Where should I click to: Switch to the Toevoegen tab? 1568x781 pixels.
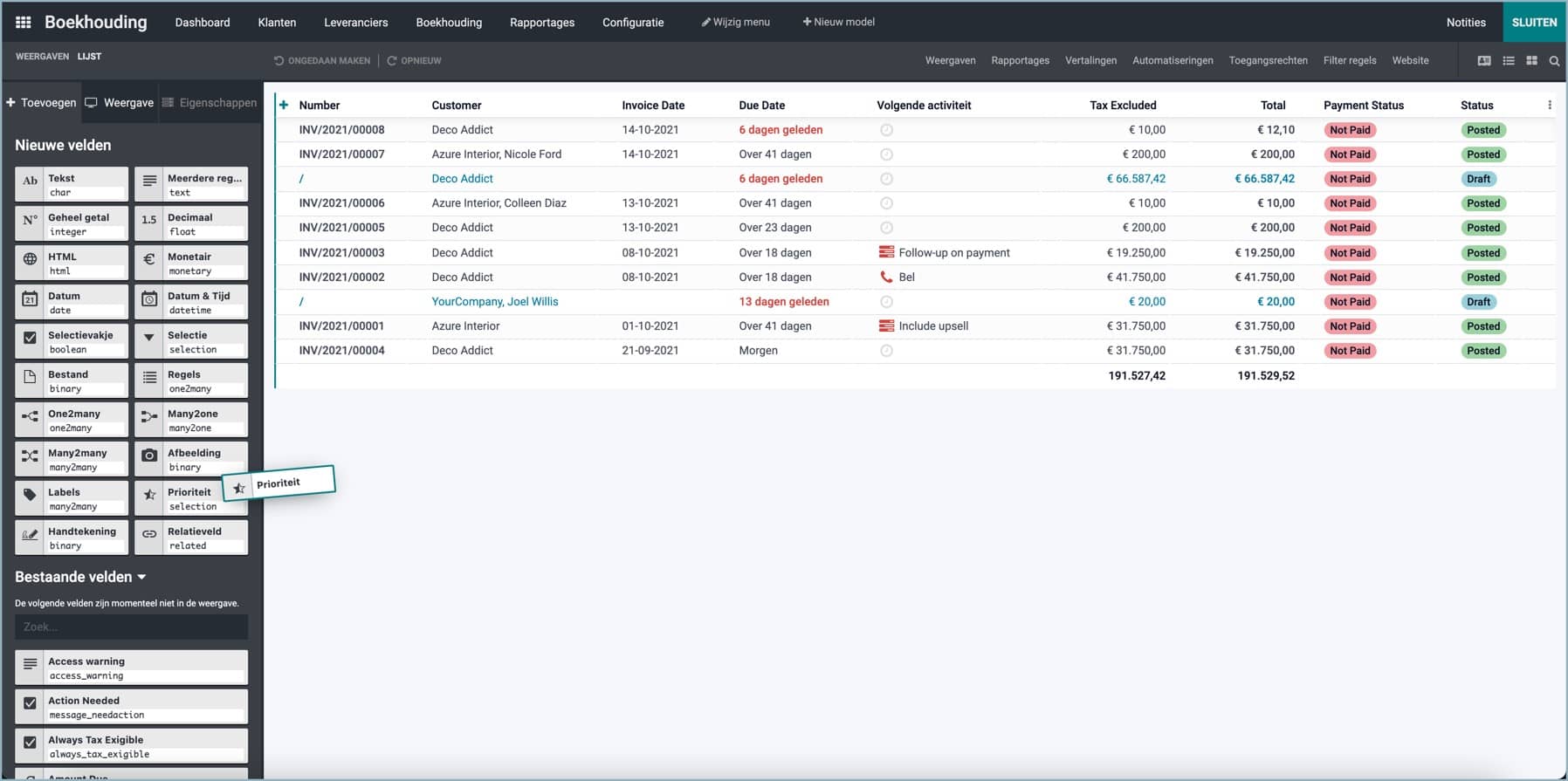[x=41, y=103]
